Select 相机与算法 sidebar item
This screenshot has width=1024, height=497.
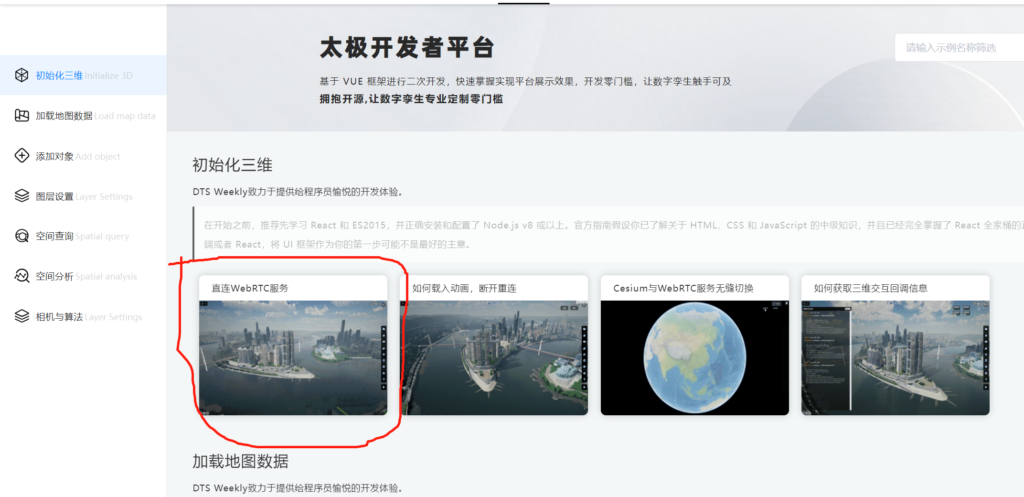[x=83, y=317]
